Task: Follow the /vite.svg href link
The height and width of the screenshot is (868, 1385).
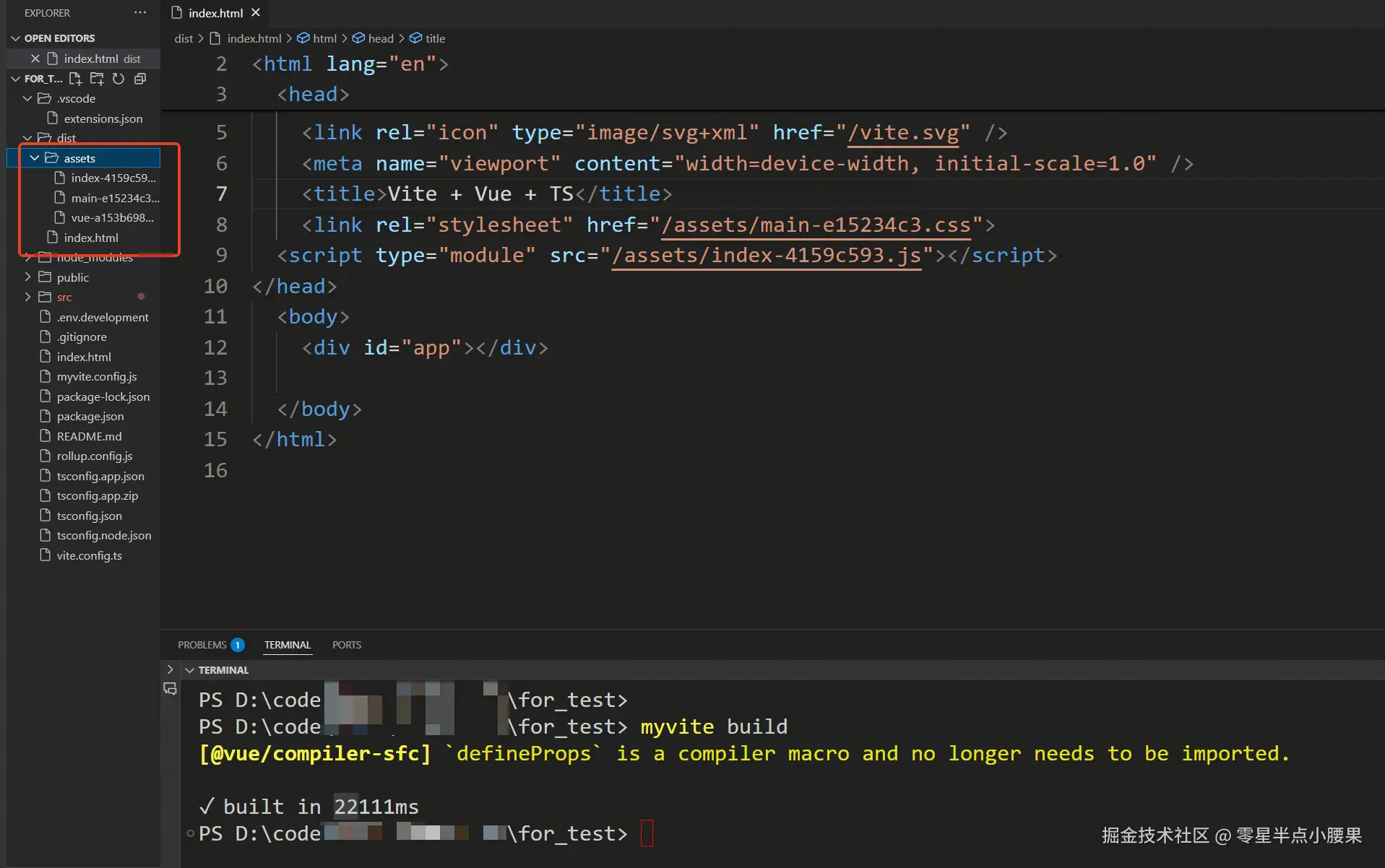Action: point(903,133)
